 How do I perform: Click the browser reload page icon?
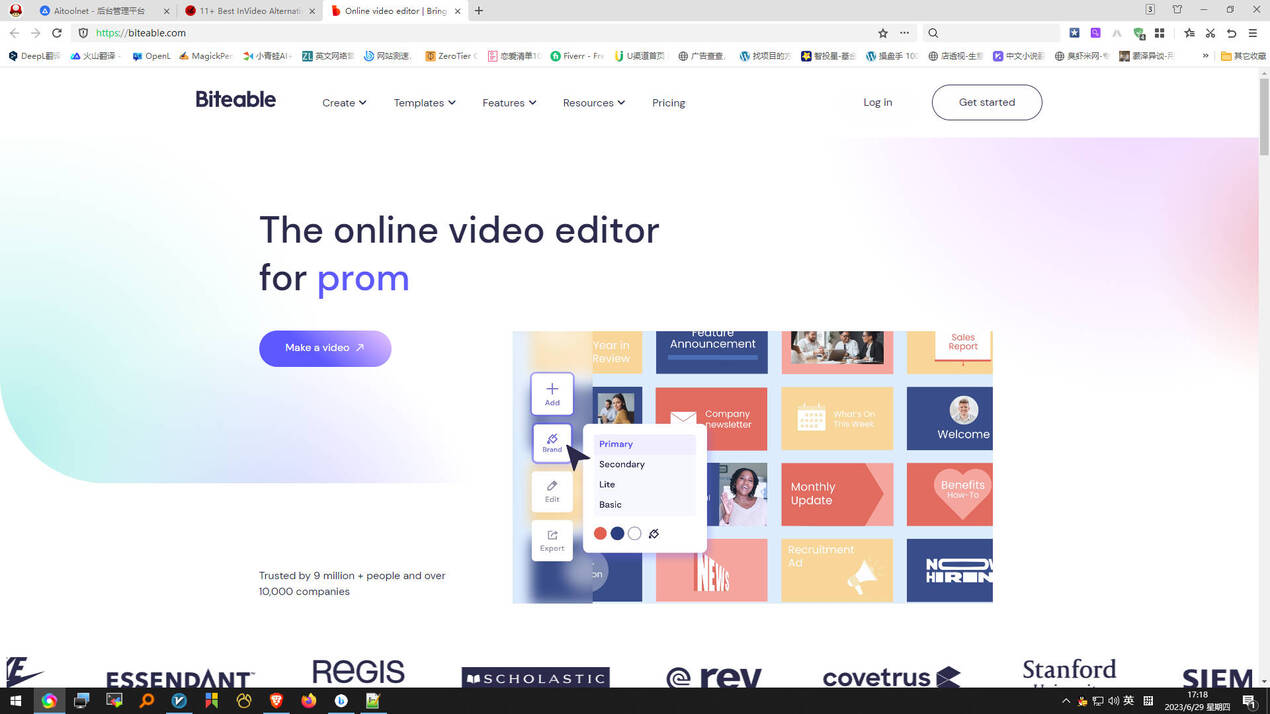57,33
